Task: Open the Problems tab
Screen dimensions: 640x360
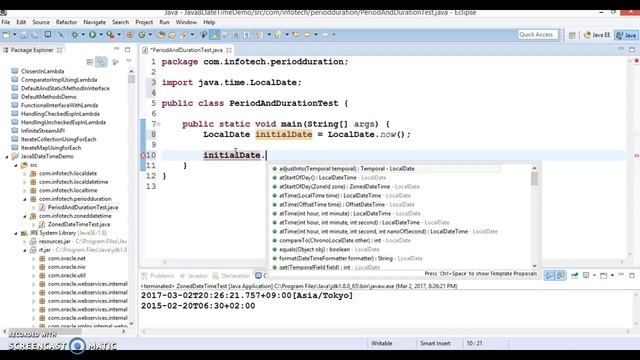Action: (x=158, y=276)
